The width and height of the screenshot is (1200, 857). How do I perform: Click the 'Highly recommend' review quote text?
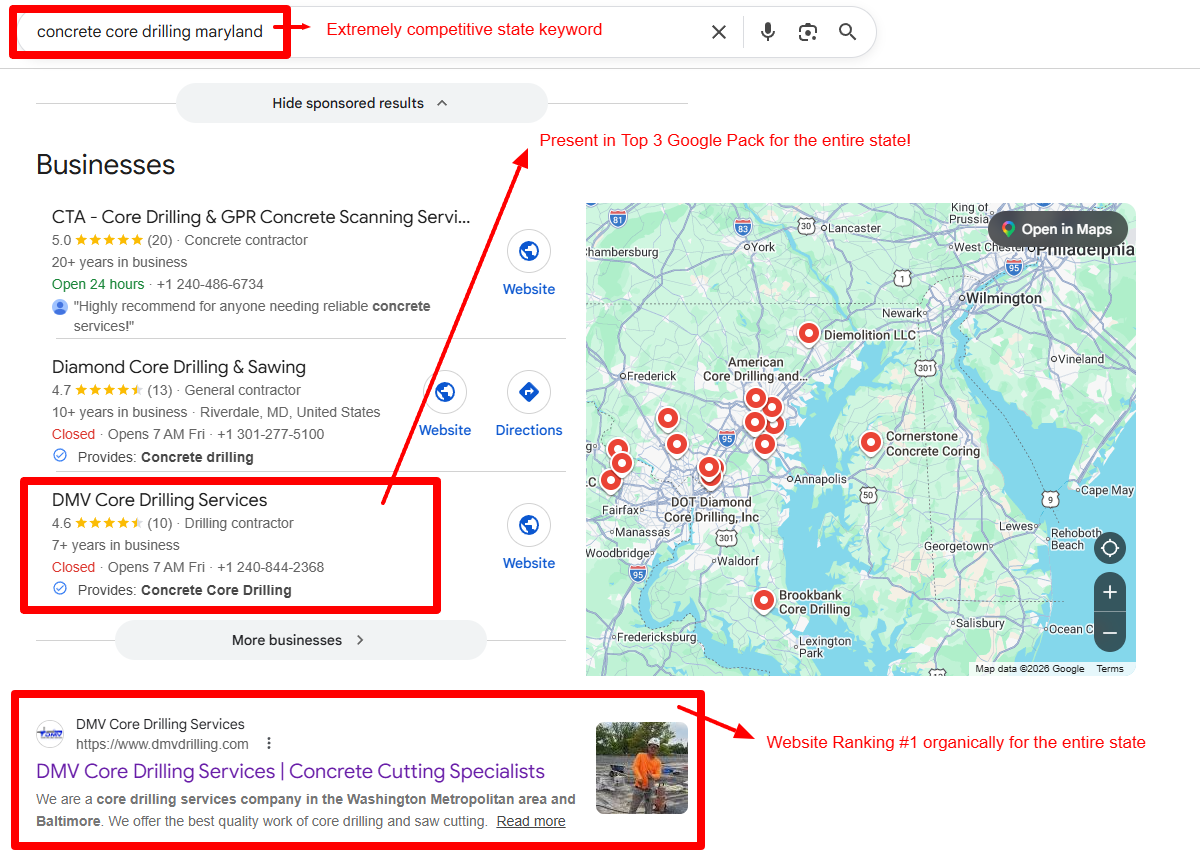tap(252, 316)
